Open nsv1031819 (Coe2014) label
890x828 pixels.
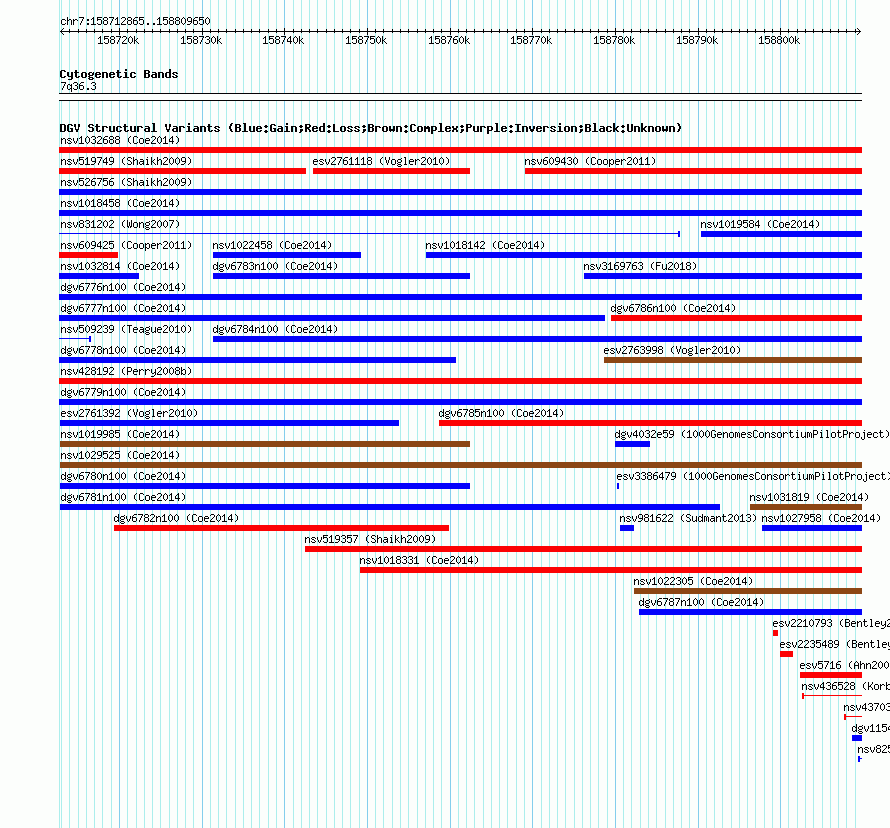click(809, 497)
